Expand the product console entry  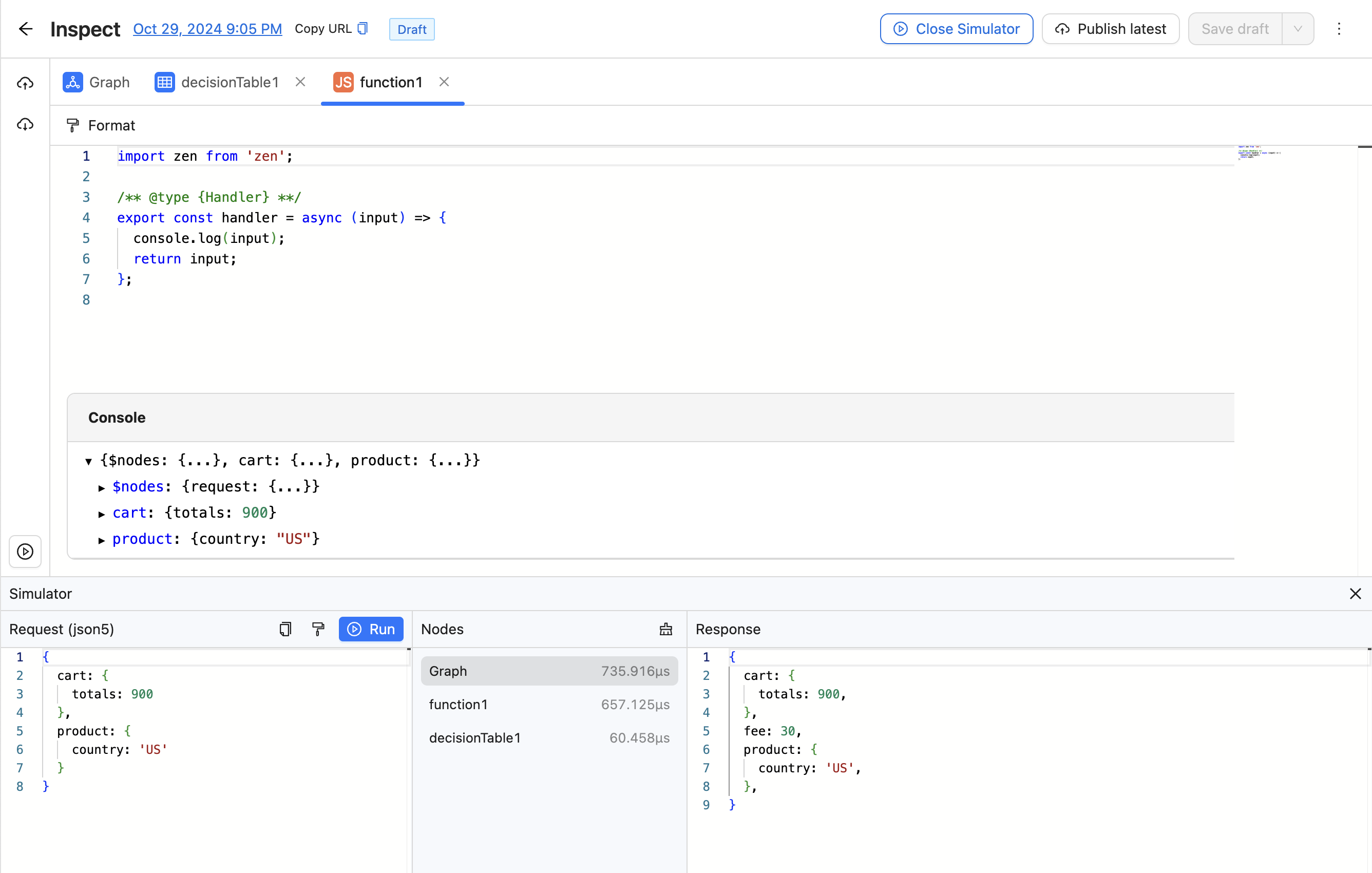pos(102,540)
